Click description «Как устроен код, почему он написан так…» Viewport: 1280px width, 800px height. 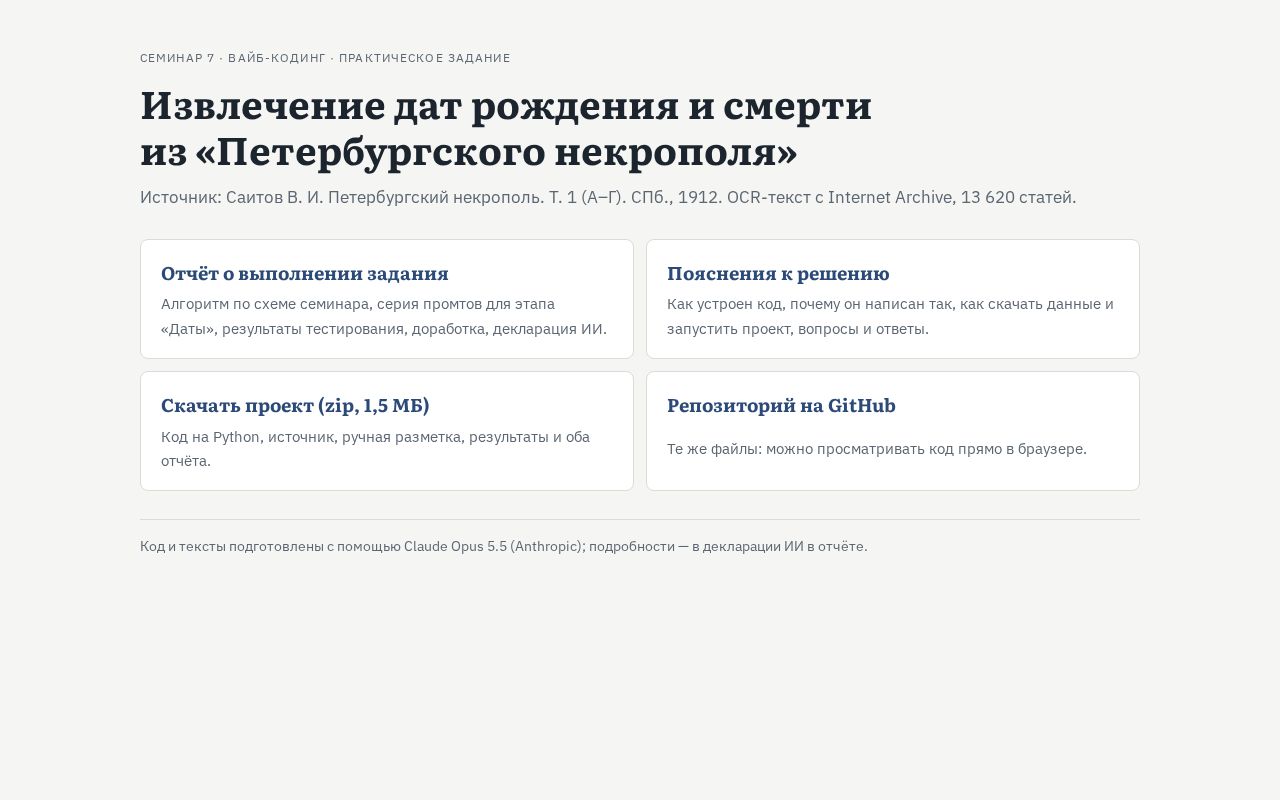click(890, 316)
